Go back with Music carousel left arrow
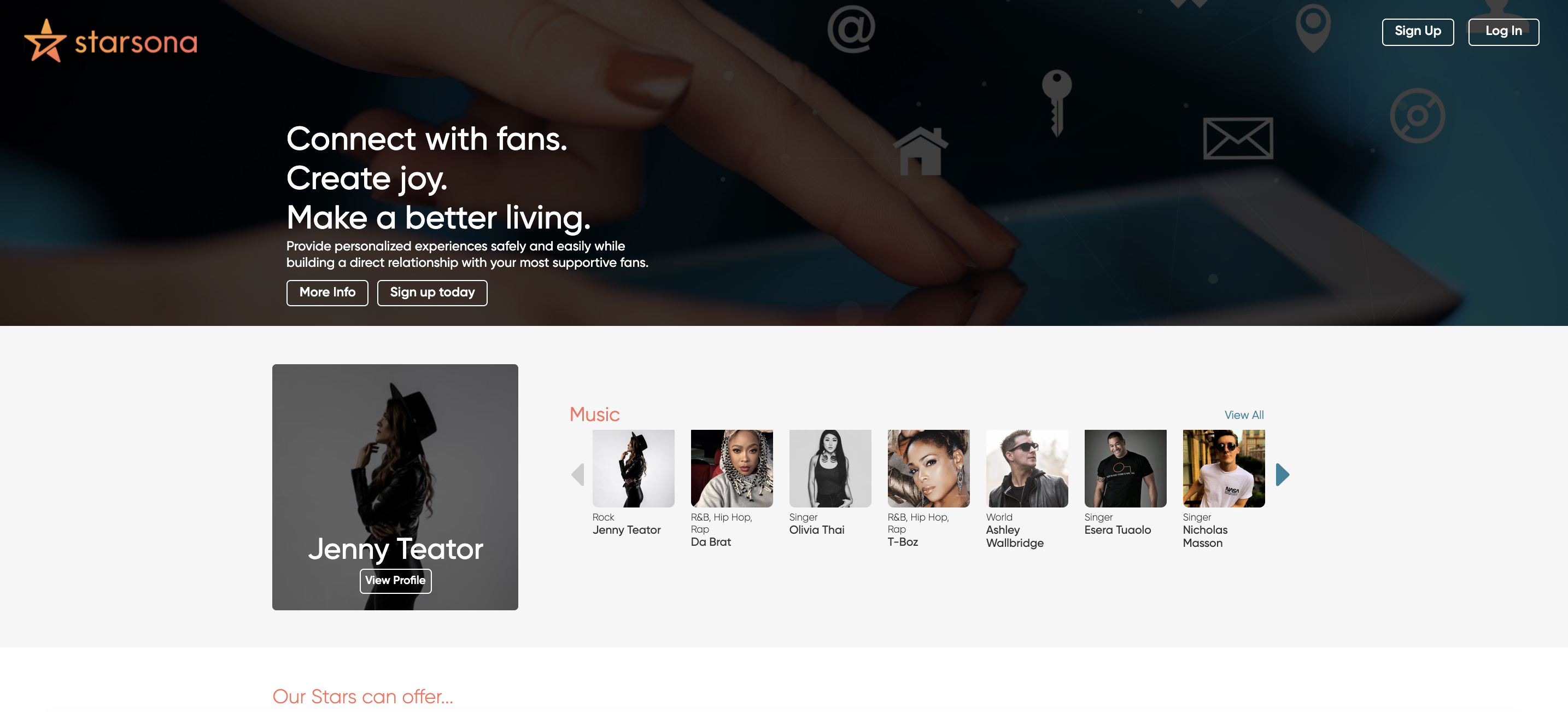 578,475
